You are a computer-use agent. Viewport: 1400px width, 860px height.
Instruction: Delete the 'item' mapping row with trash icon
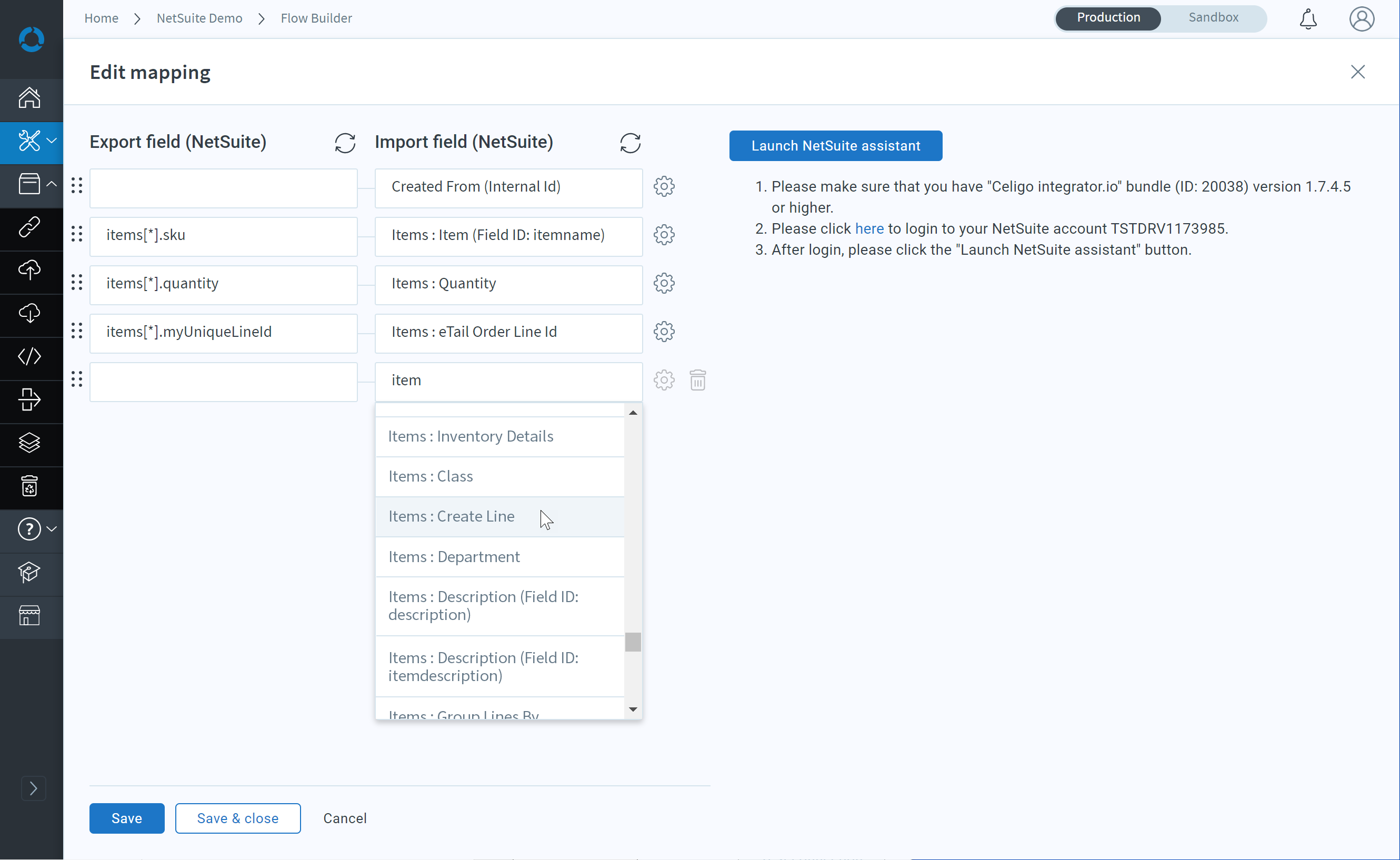[x=698, y=380]
